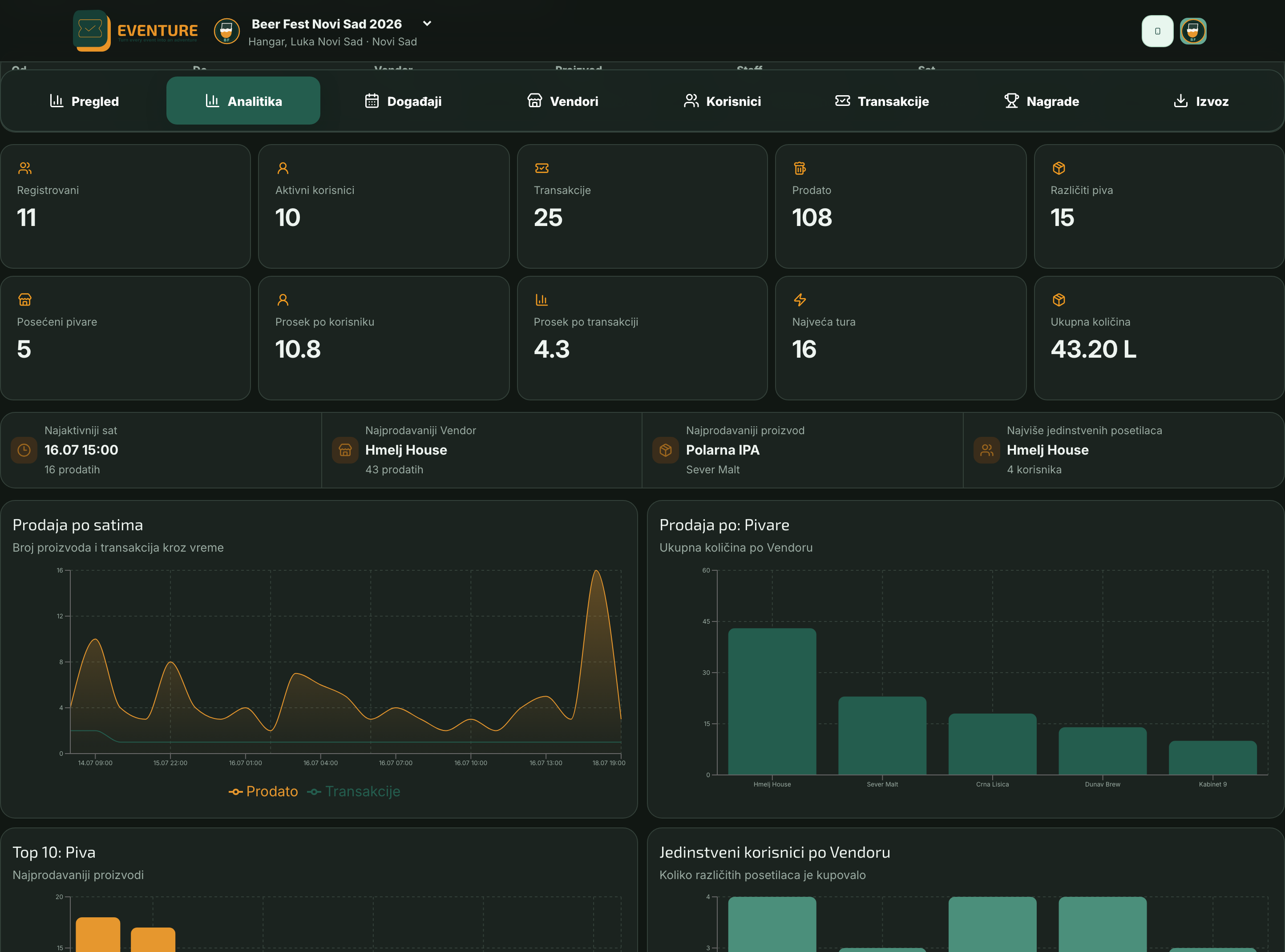Screen dimensions: 1285x952
Task: Click the lightning icon on the Najveća tura card
Action: coord(800,300)
